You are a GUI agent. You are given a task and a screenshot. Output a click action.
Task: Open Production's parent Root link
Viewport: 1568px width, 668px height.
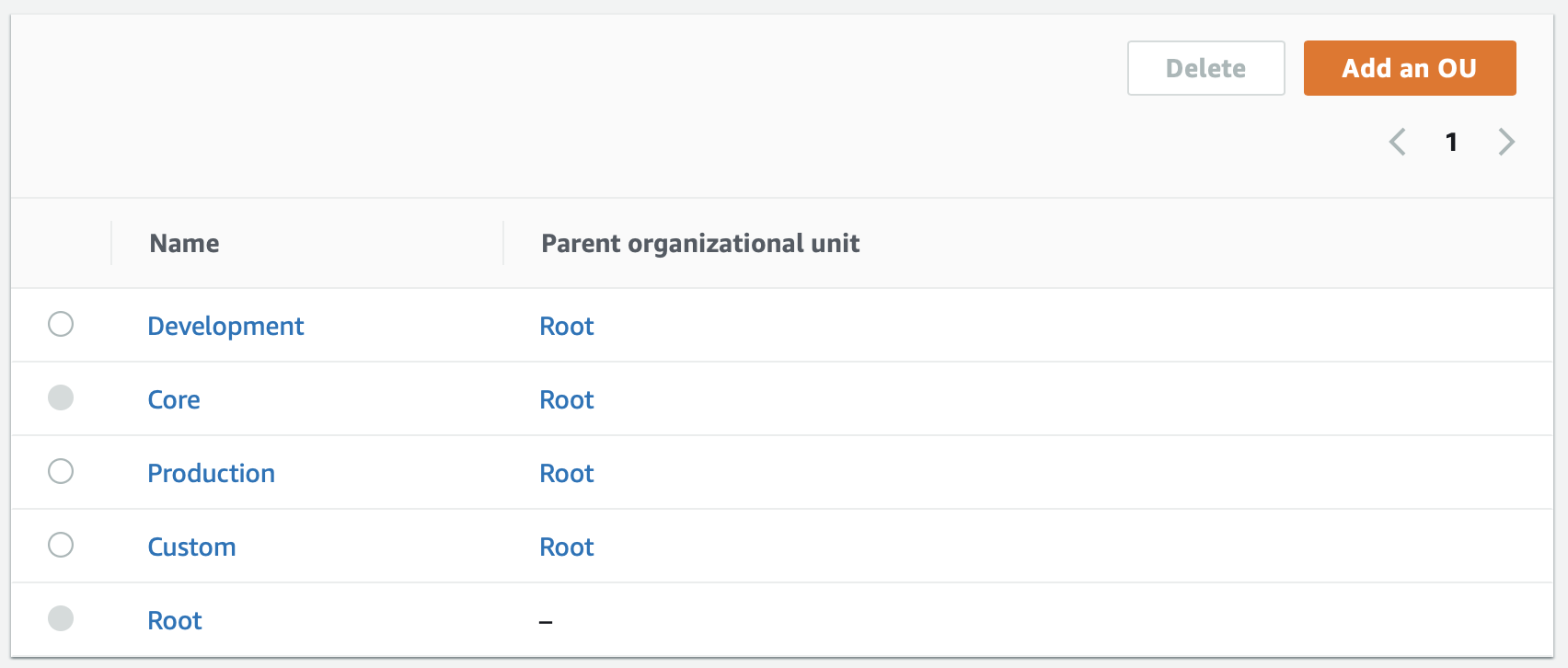(567, 473)
